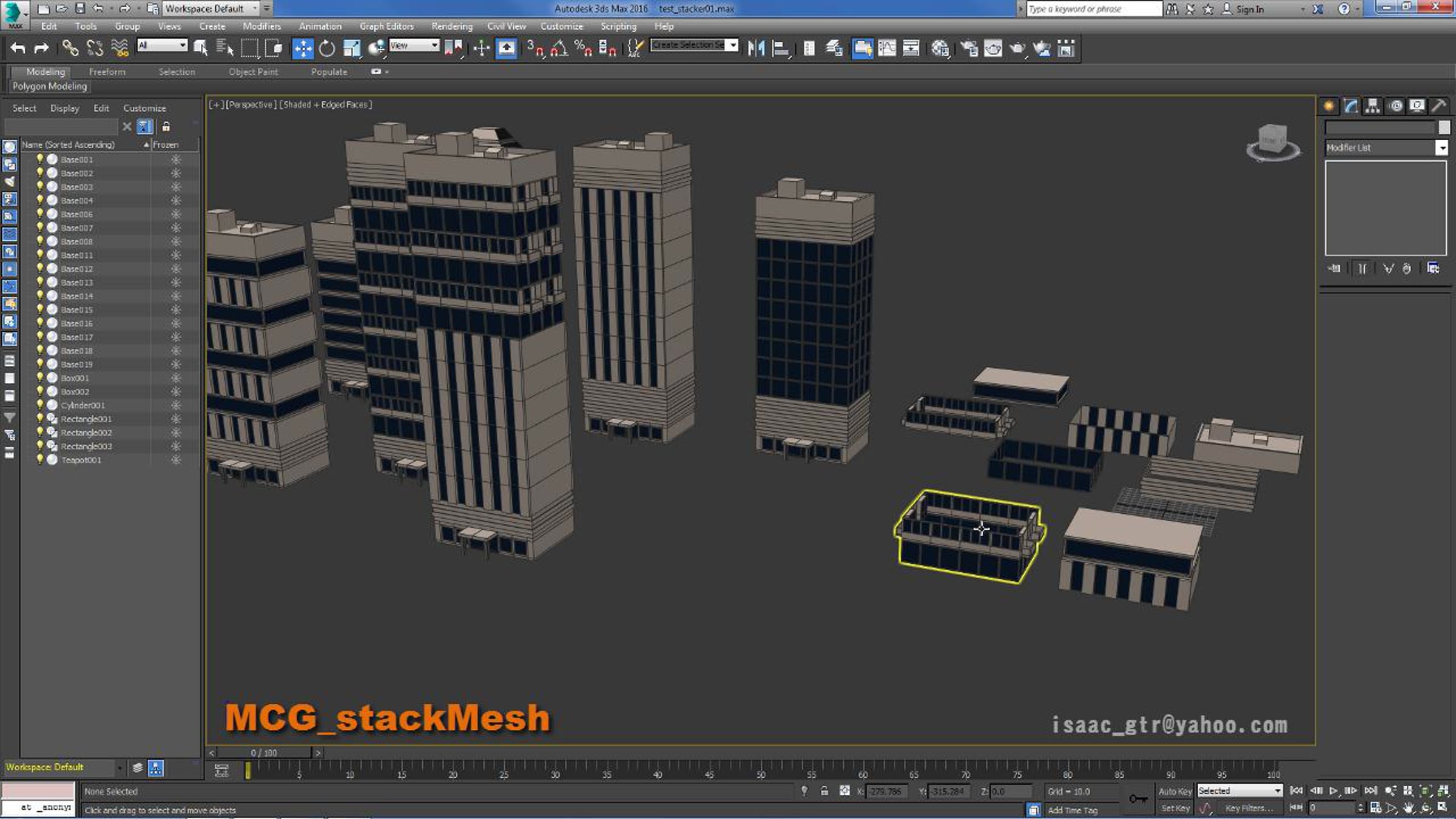This screenshot has width=1456, height=819.
Task: Click the Auto Key button
Action: tap(1175, 791)
